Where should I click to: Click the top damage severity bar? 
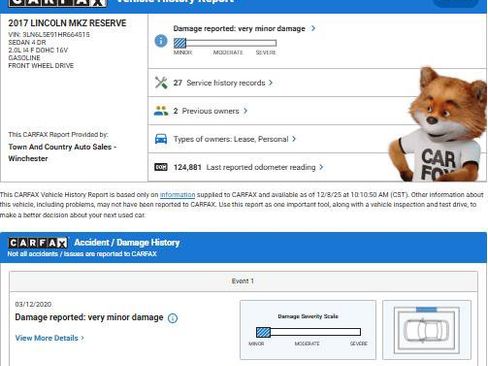coord(225,43)
